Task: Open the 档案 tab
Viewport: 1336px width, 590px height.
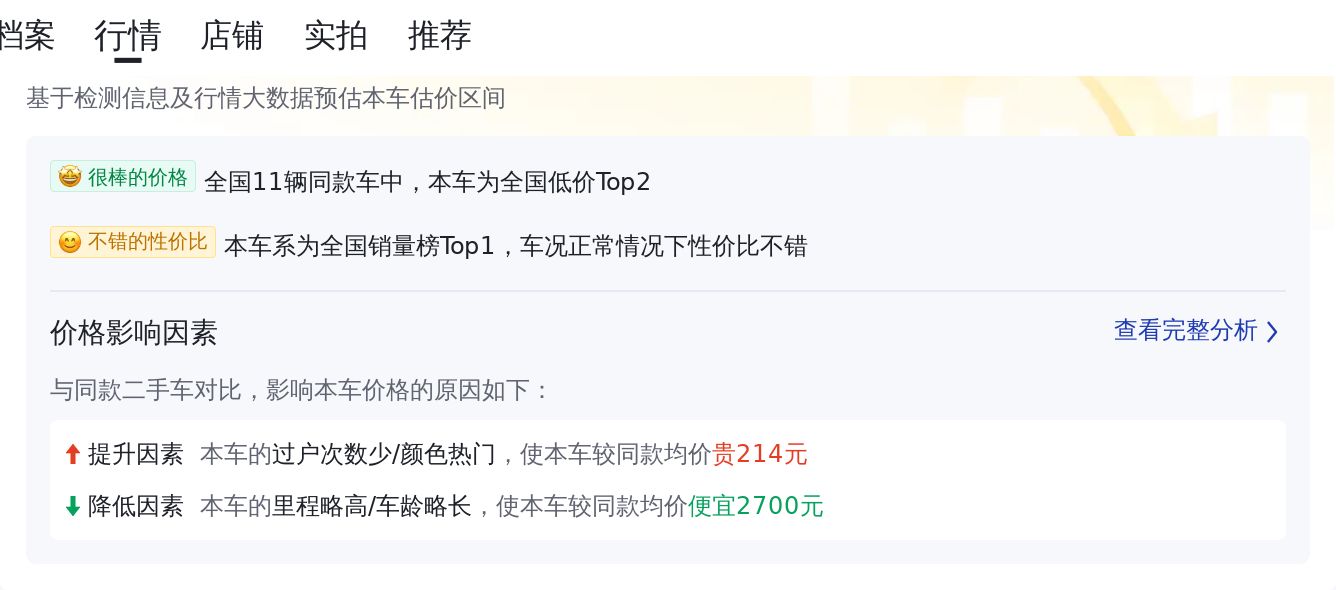Action: (27, 36)
